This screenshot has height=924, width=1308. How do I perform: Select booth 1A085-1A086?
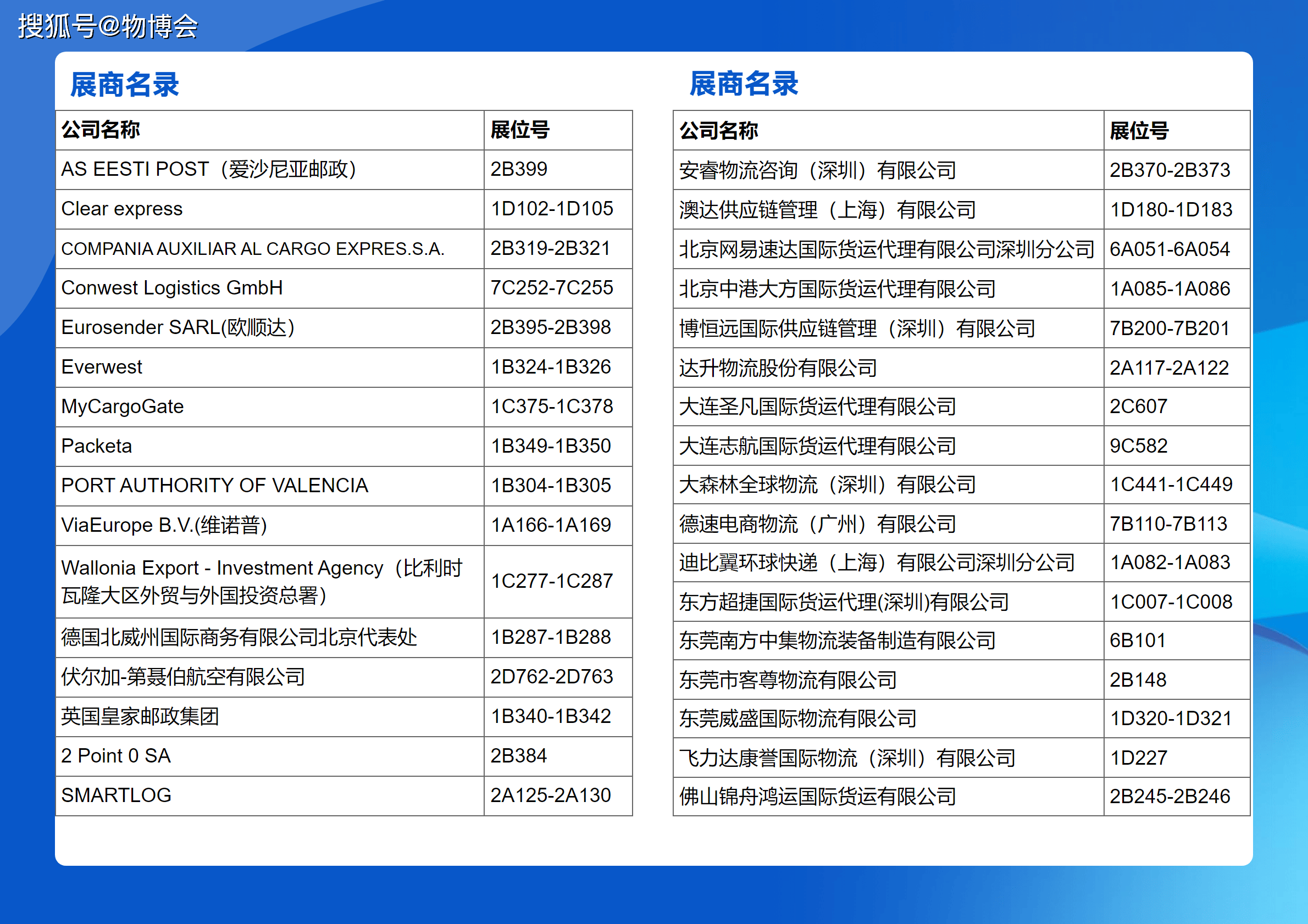pyautogui.click(x=1170, y=289)
